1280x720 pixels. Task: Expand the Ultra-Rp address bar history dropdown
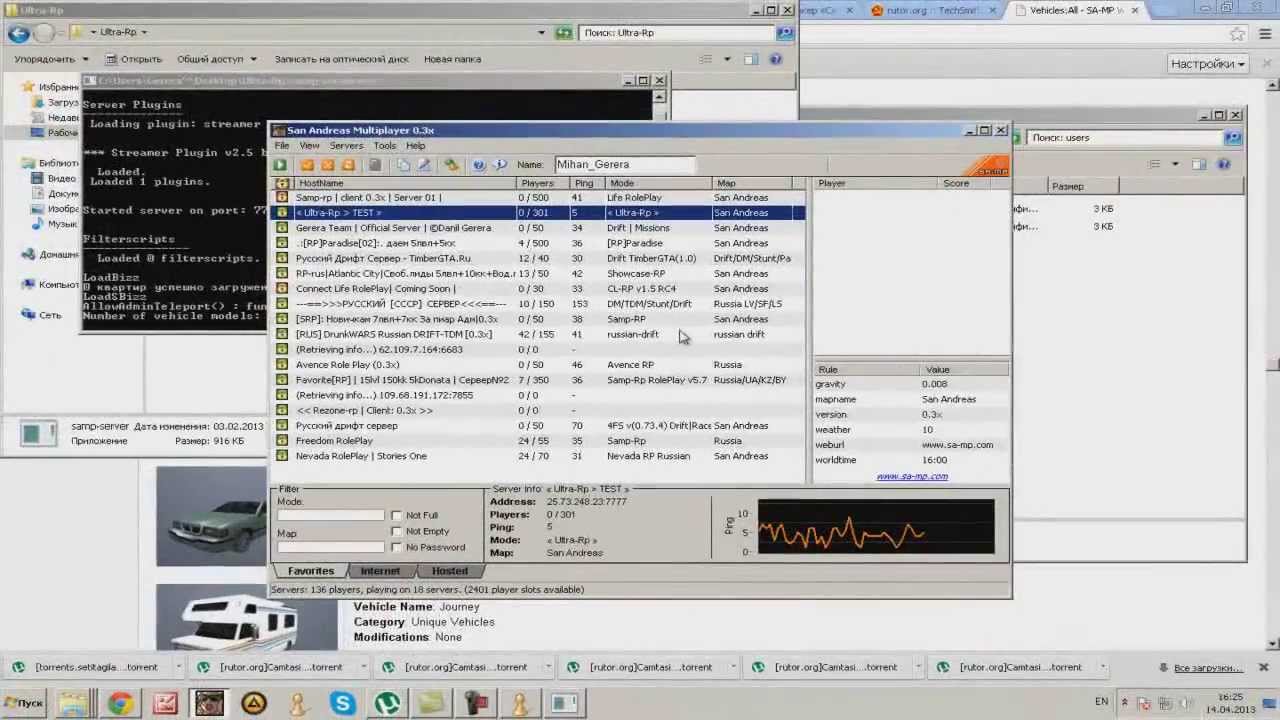coord(542,32)
